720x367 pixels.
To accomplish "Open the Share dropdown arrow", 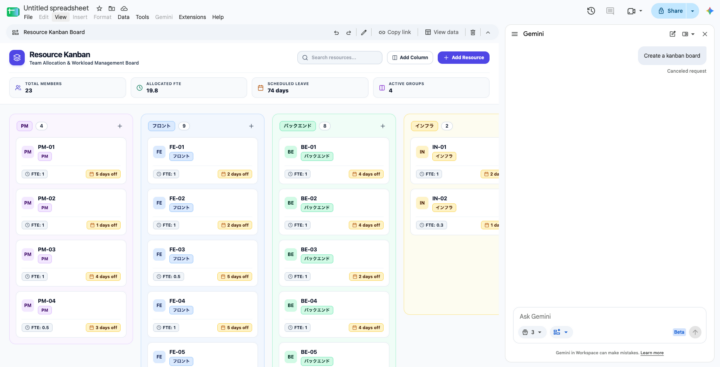I will [692, 11].
